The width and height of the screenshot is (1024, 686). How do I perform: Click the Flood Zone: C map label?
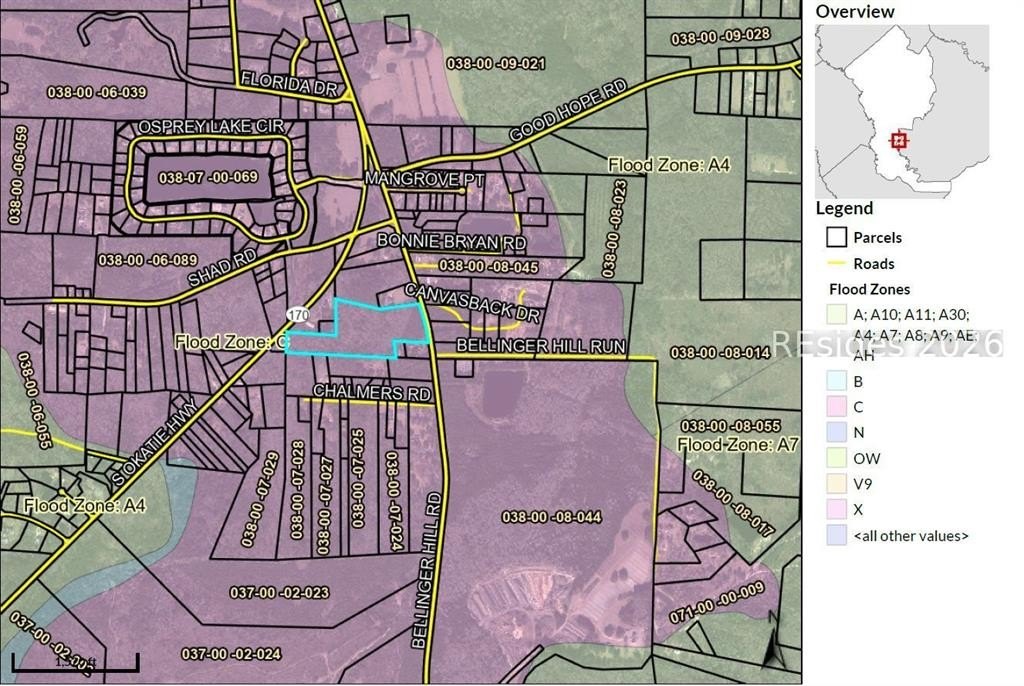[232, 342]
